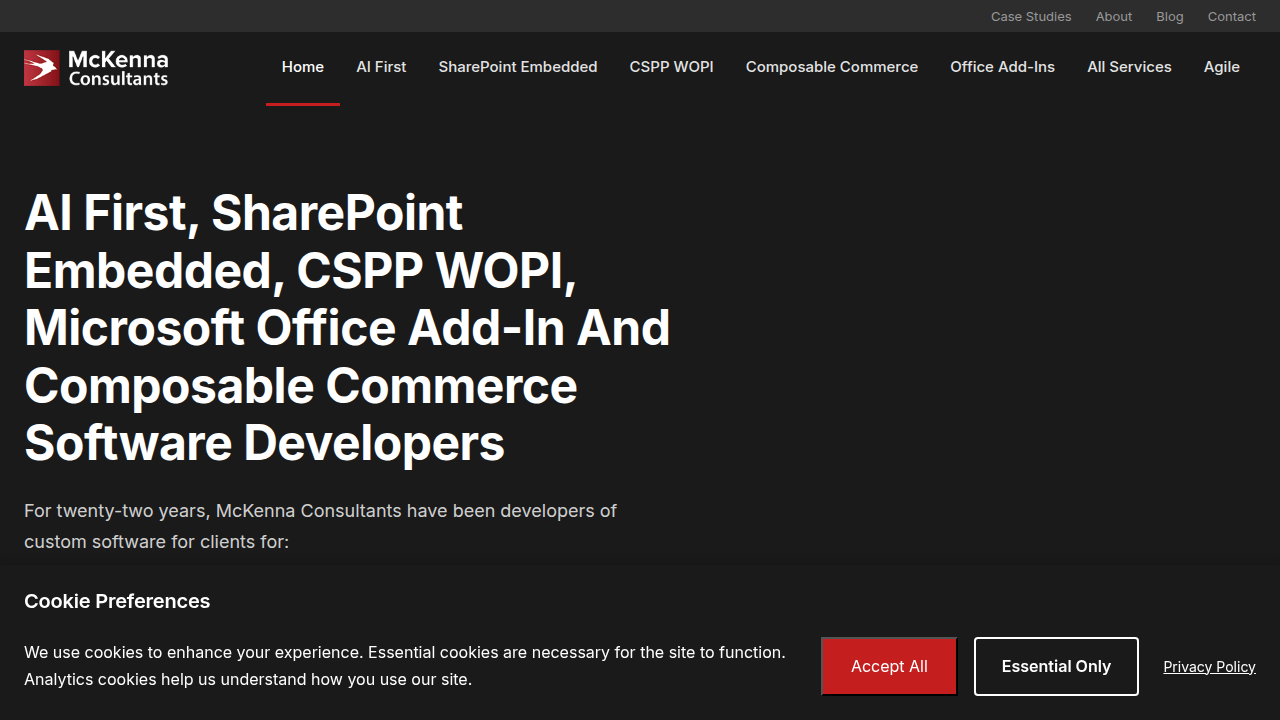This screenshot has width=1280, height=720.
Task: Click the 'For twenty-two years' paragraph
Action: click(x=321, y=526)
